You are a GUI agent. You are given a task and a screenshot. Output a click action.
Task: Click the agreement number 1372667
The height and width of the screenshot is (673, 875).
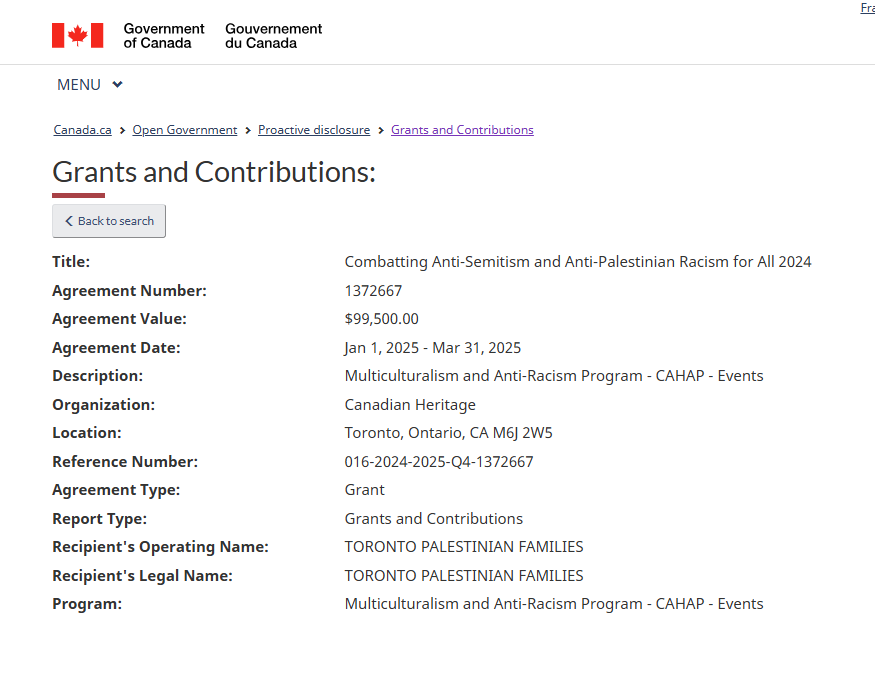point(373,291)
